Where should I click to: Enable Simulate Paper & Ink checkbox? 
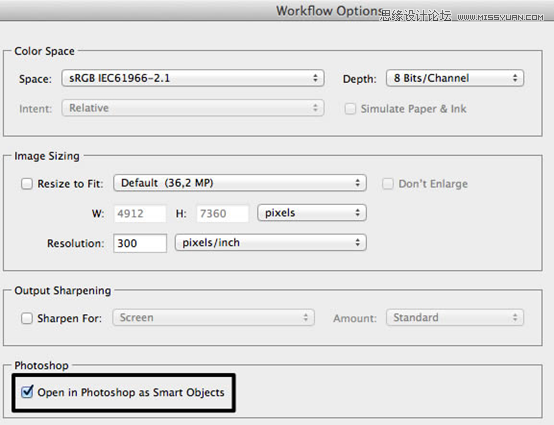pyautogui.click(x=350, y=108)
